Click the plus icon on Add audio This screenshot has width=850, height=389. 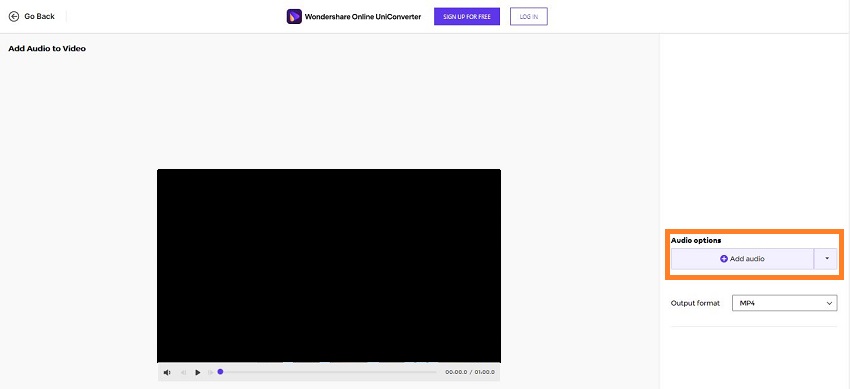(724, 259)
